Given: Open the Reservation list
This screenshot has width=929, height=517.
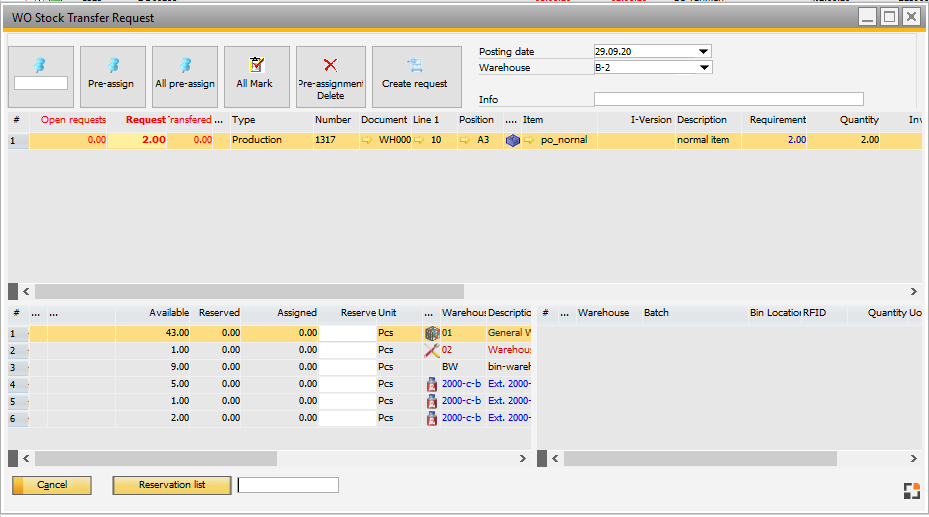Looking at the screenshot, I should 172,485.
